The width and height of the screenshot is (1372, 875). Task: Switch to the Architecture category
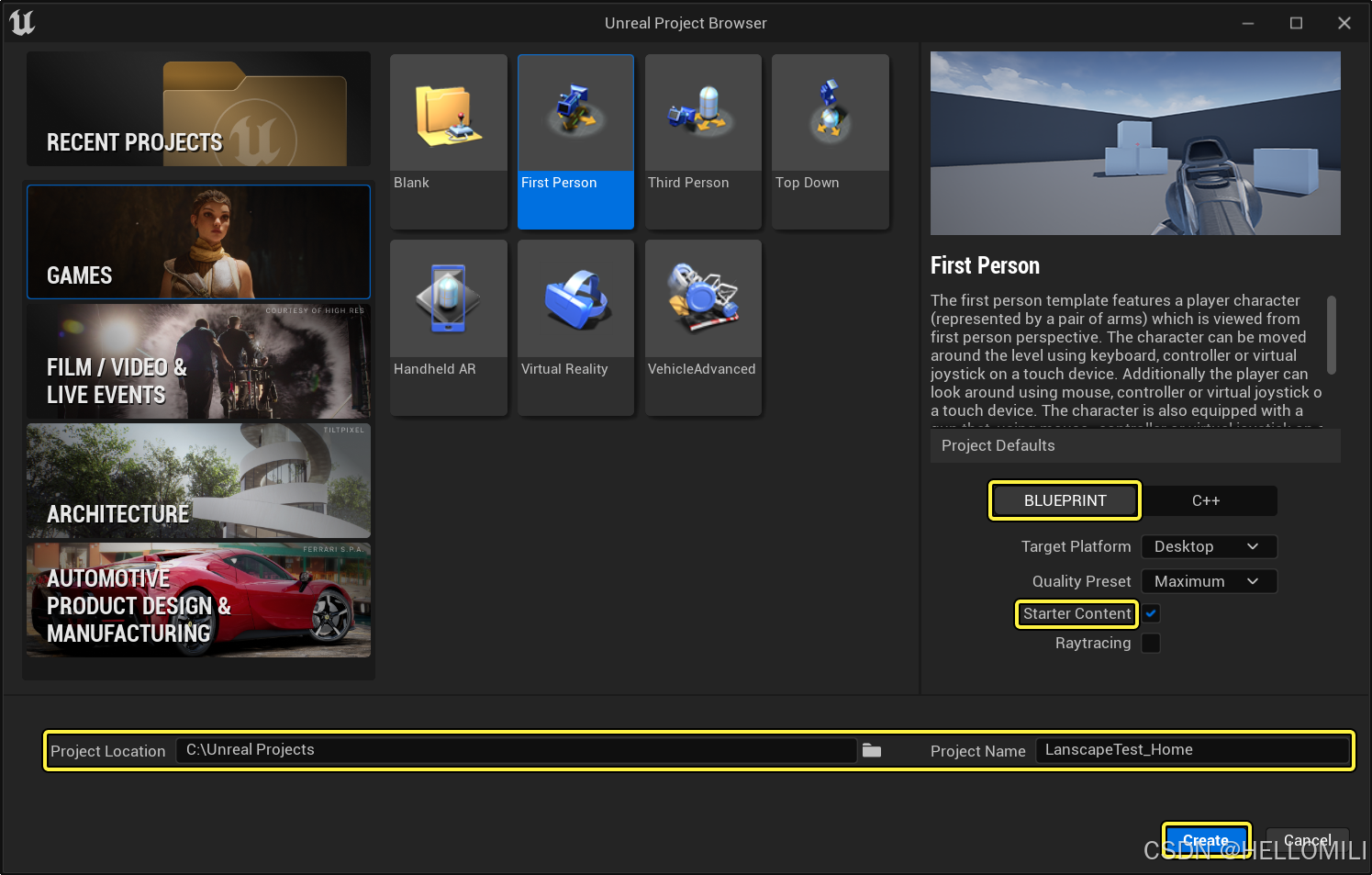198,481
